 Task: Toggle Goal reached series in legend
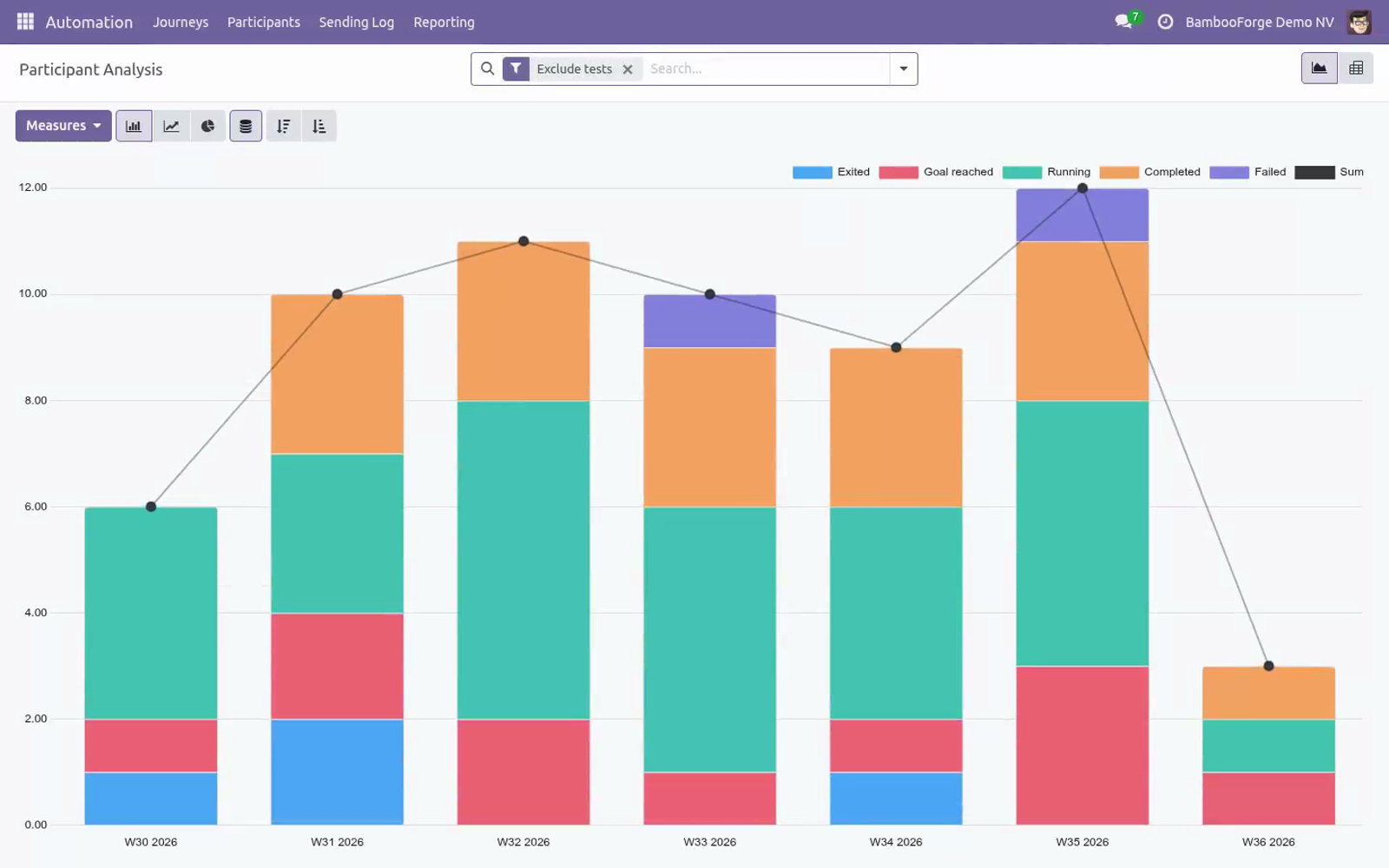click(x=936, y=172)
